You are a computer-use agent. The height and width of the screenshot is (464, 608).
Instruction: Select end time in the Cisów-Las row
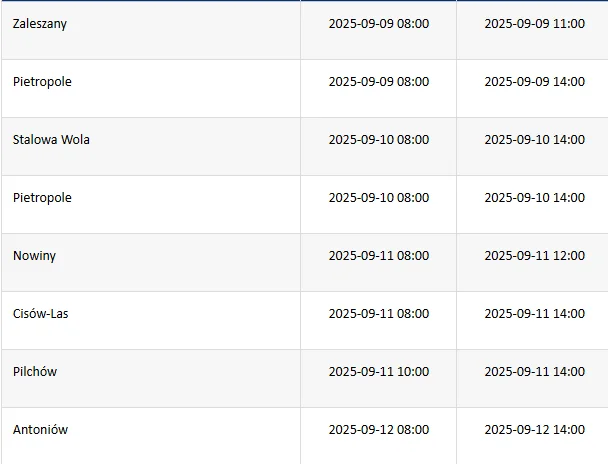tap(534, 314)
